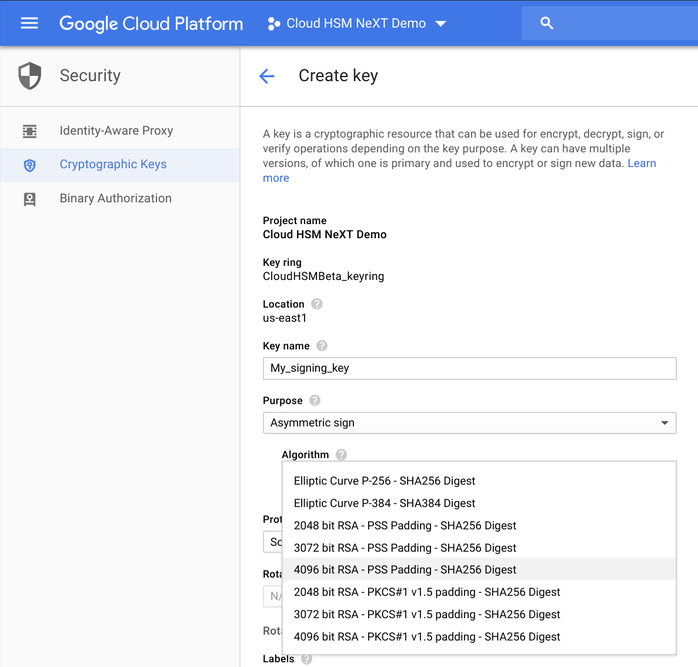Open the Cloud HSM NeXT Demo project selector
The image size is (698, 667).
coord(357,24)
